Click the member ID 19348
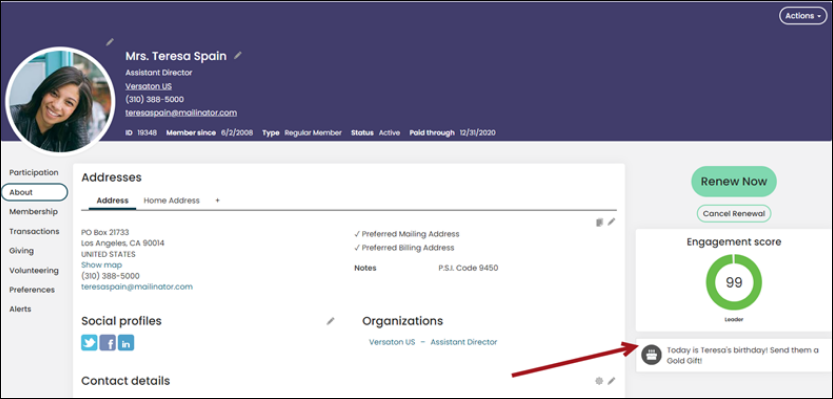The image size is (833, 399). 147,133
